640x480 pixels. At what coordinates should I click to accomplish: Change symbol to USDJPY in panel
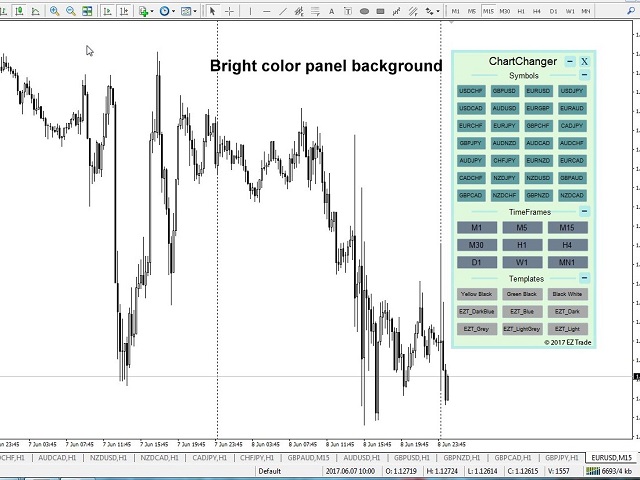pyautogui.click(x=572, y=91)
